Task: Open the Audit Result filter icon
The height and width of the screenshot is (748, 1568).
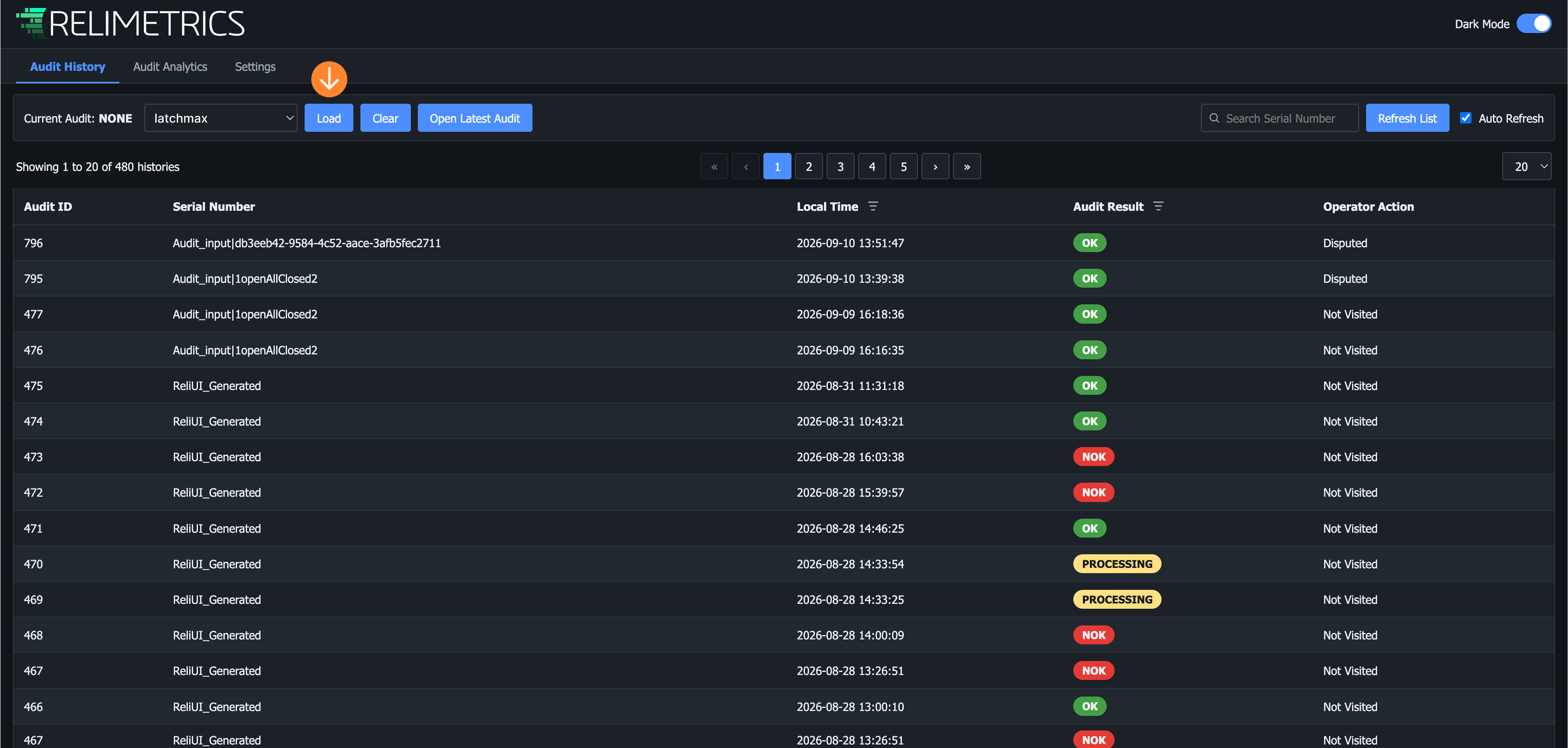Action: pyautogui.click(x=1158, y=206)
